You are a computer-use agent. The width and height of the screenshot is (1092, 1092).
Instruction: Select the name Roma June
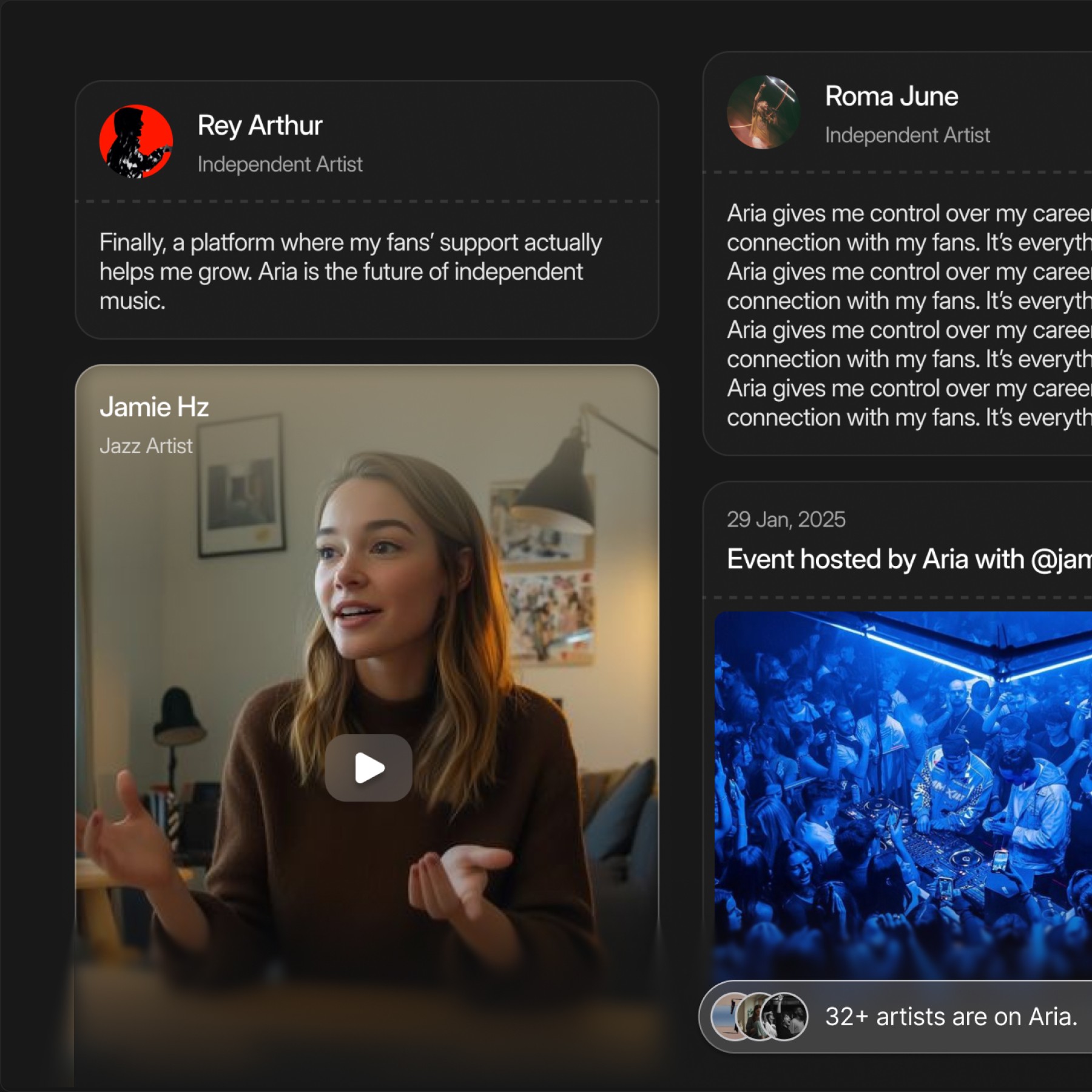[891, 96]
